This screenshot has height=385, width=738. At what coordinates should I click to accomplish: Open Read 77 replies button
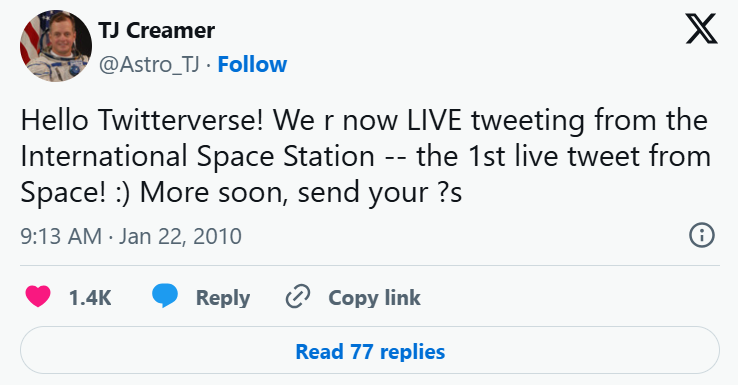coord(369,351)
